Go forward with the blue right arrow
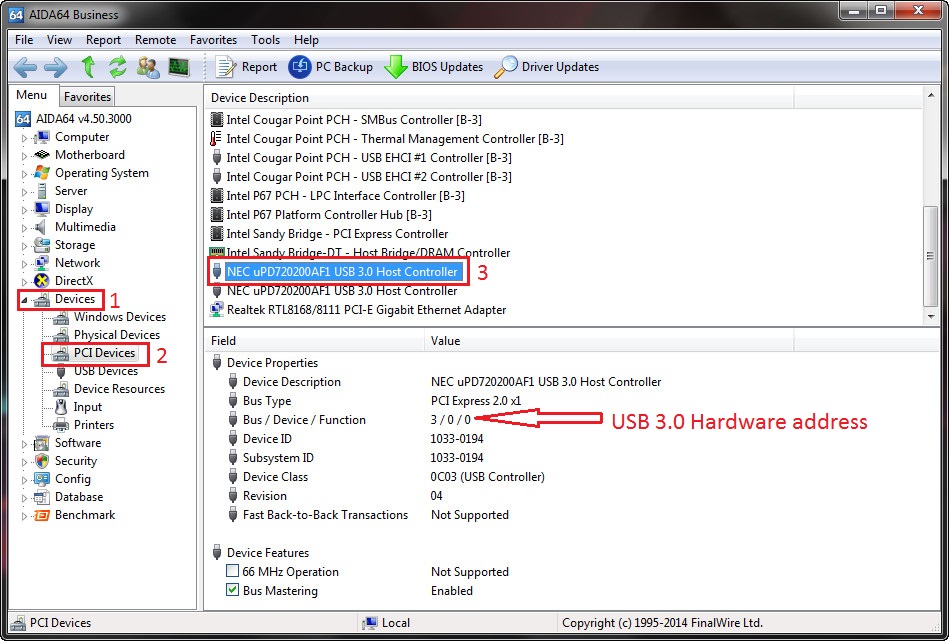Image resolution: width=949 pixels, height=641 pixels. point(56,67)
